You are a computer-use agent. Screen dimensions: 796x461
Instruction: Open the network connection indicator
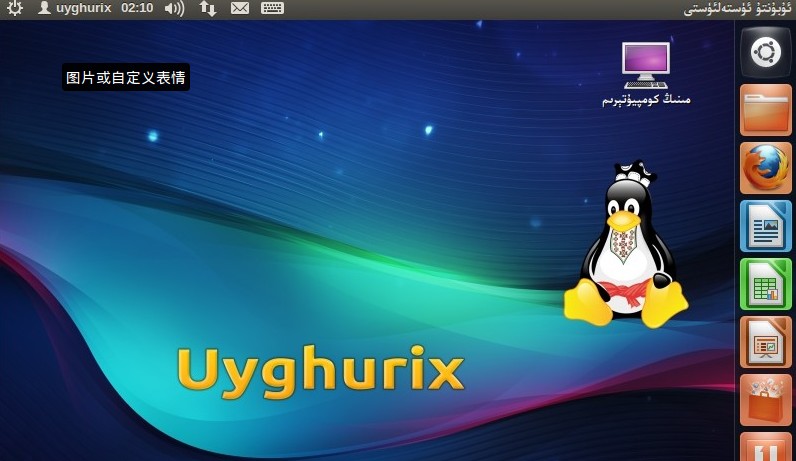pyautogui.click(x=207, y=8)
